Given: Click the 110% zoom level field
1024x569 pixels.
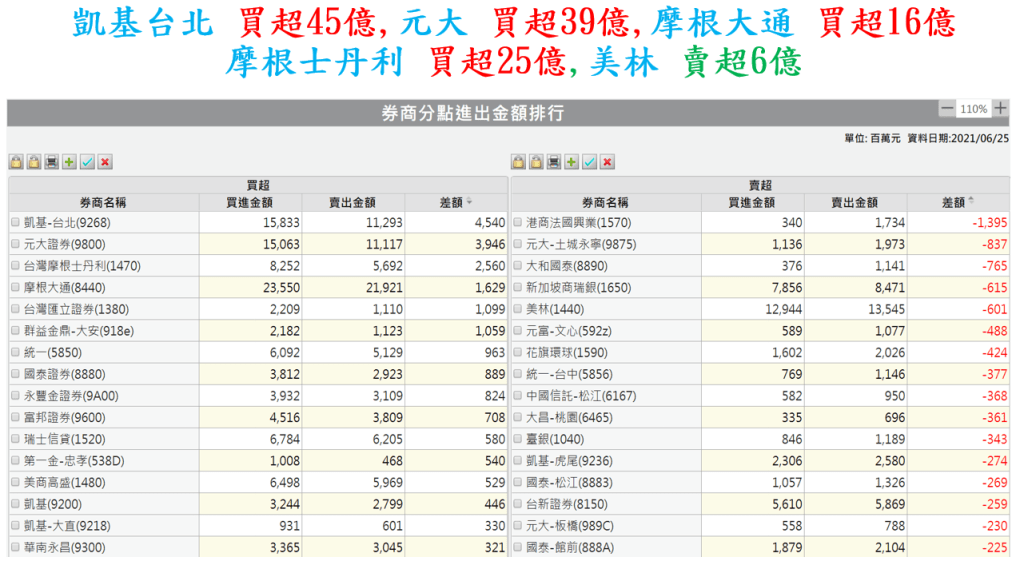Looking at the screenshot, I should click(973, 108).
